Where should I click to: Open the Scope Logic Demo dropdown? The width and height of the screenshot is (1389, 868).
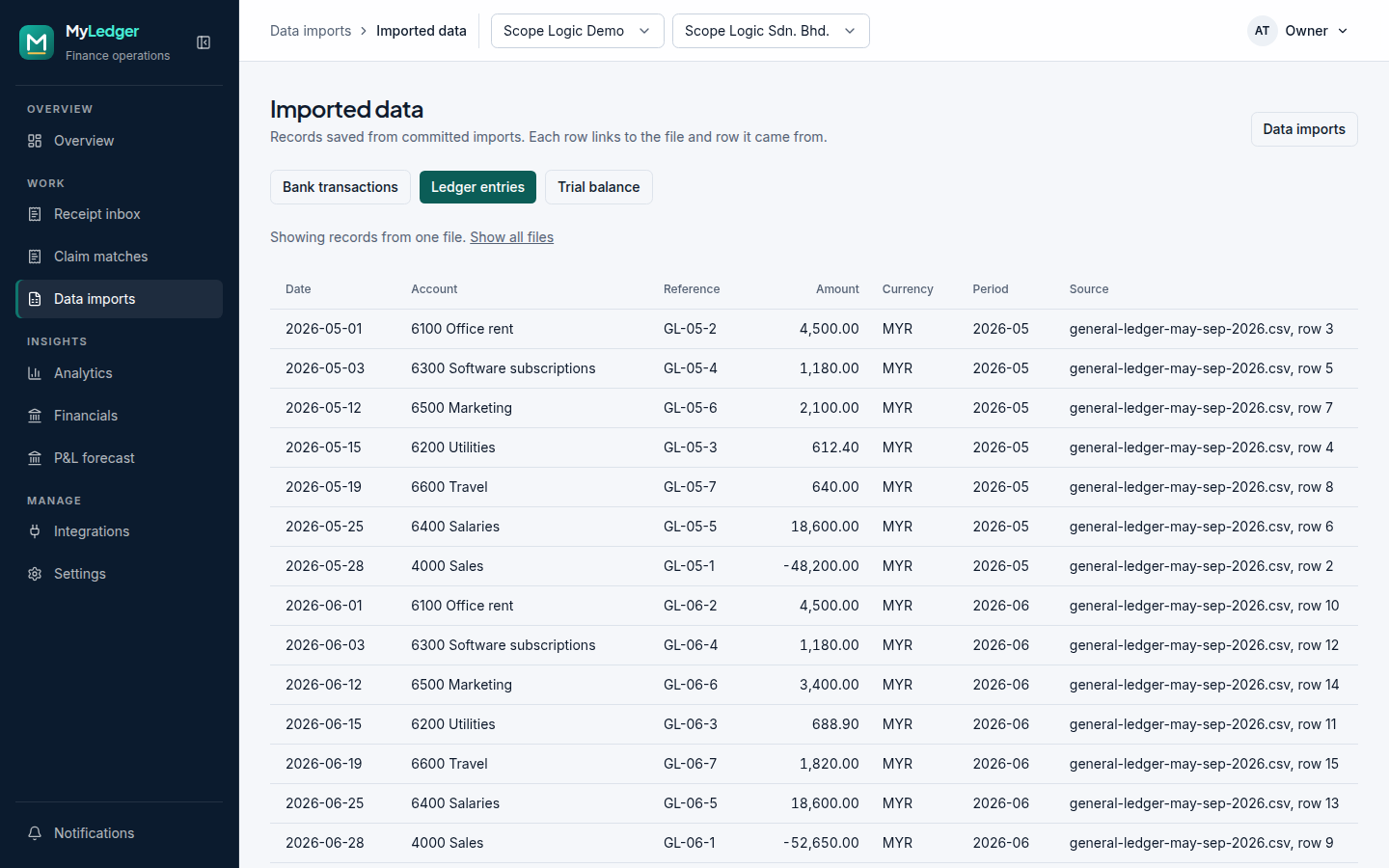(x=577, y=31)
